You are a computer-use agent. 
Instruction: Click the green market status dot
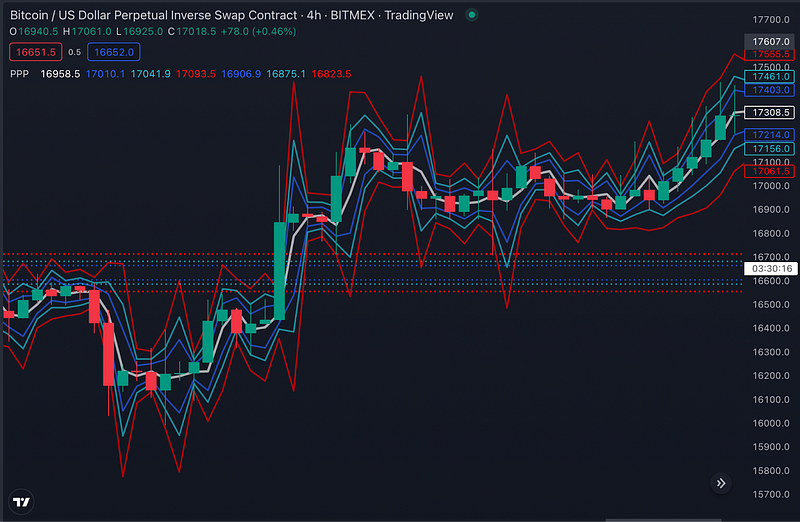click(x=472, y=15)
